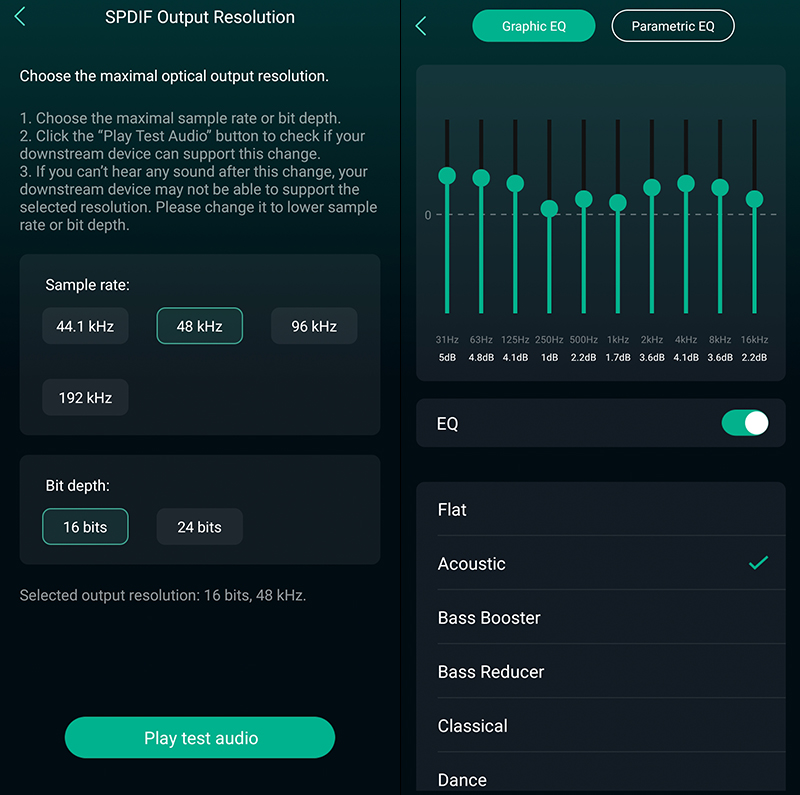Image resolution: width=800 pixels, height=795 pixels.
Task: Choose 192 kHz sample rate
Action: pyautogui.click(x=85, y=397)
